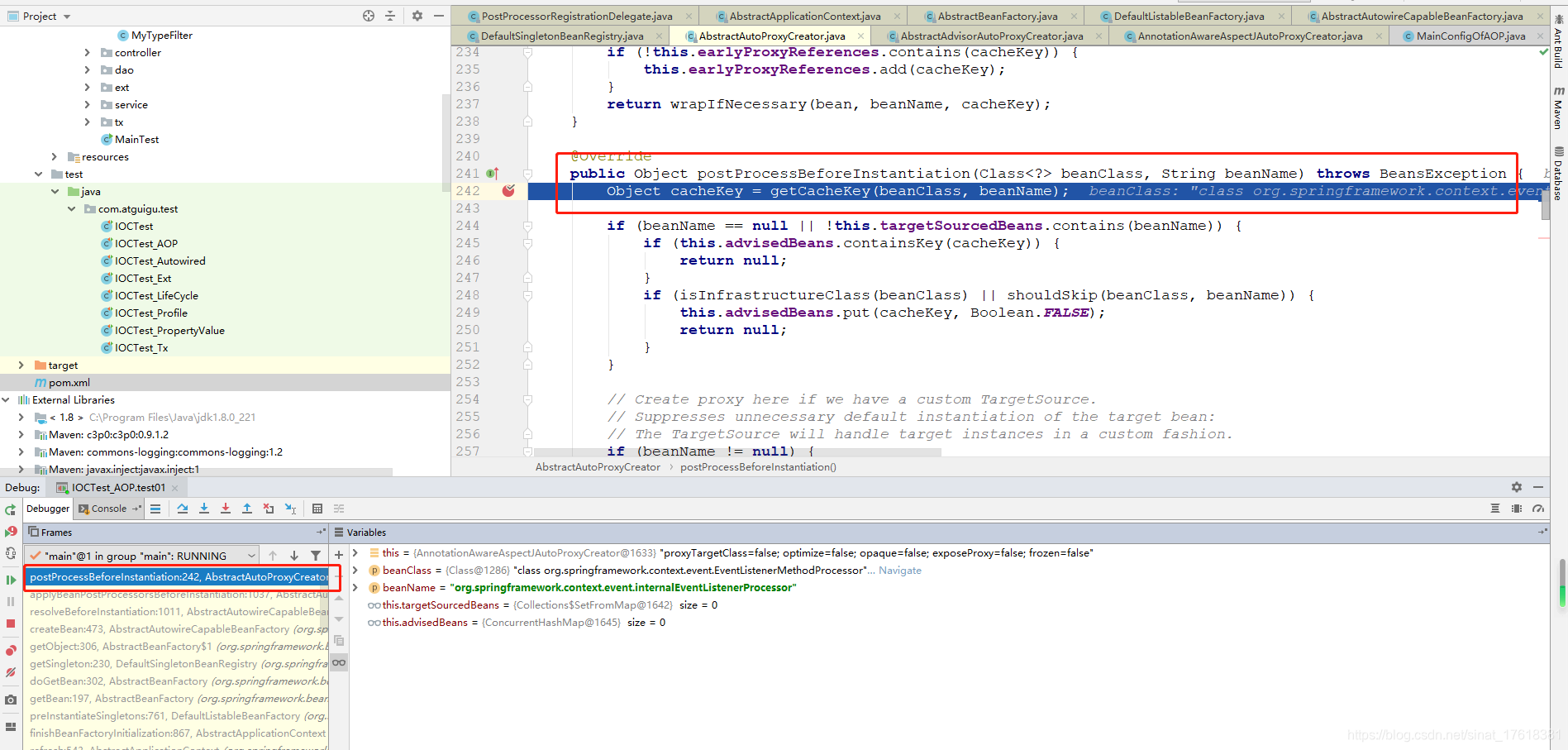Close the IOCTest_AOP.test01 debug tab
Screen dimensions: 1568x750
[x=175, y=487]
